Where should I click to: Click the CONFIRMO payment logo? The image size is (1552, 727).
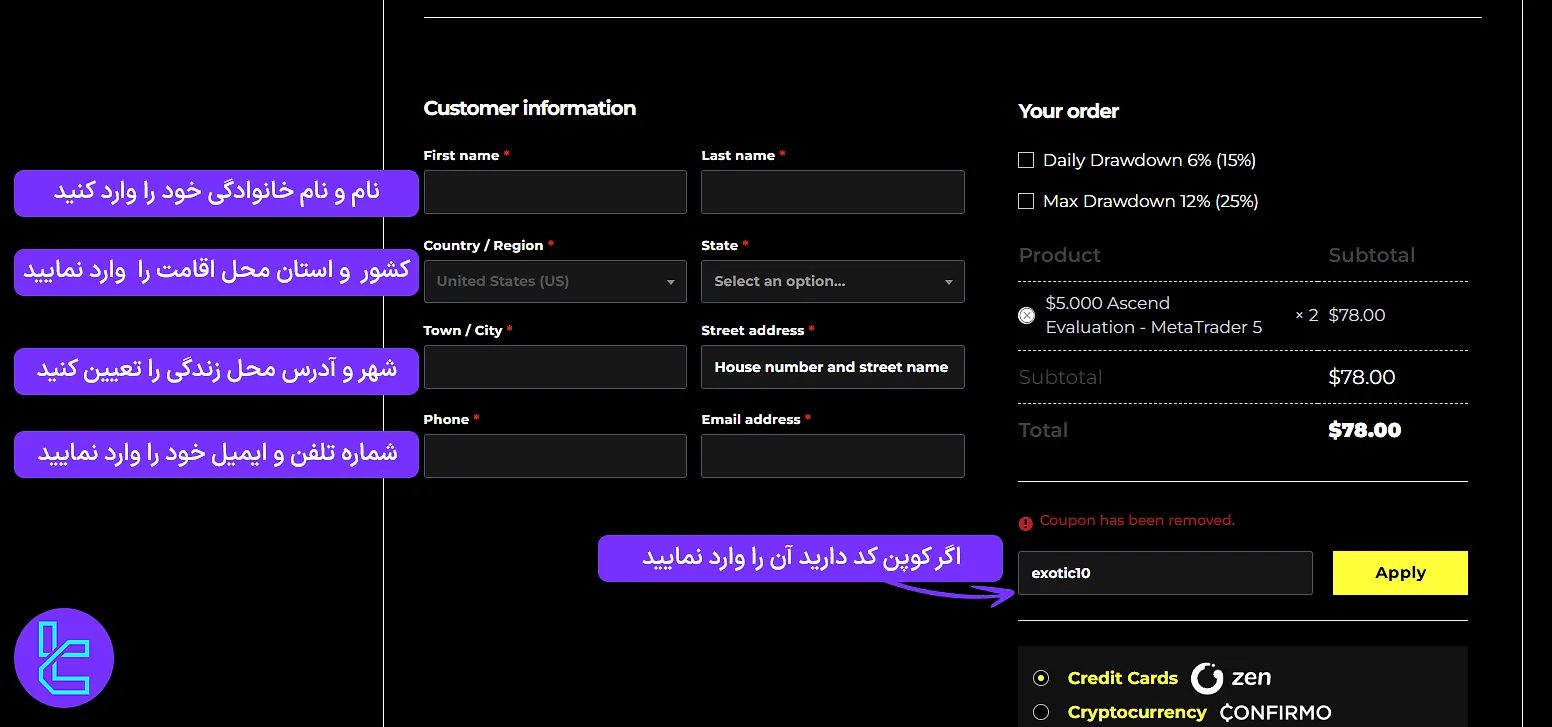[1274, 712]
